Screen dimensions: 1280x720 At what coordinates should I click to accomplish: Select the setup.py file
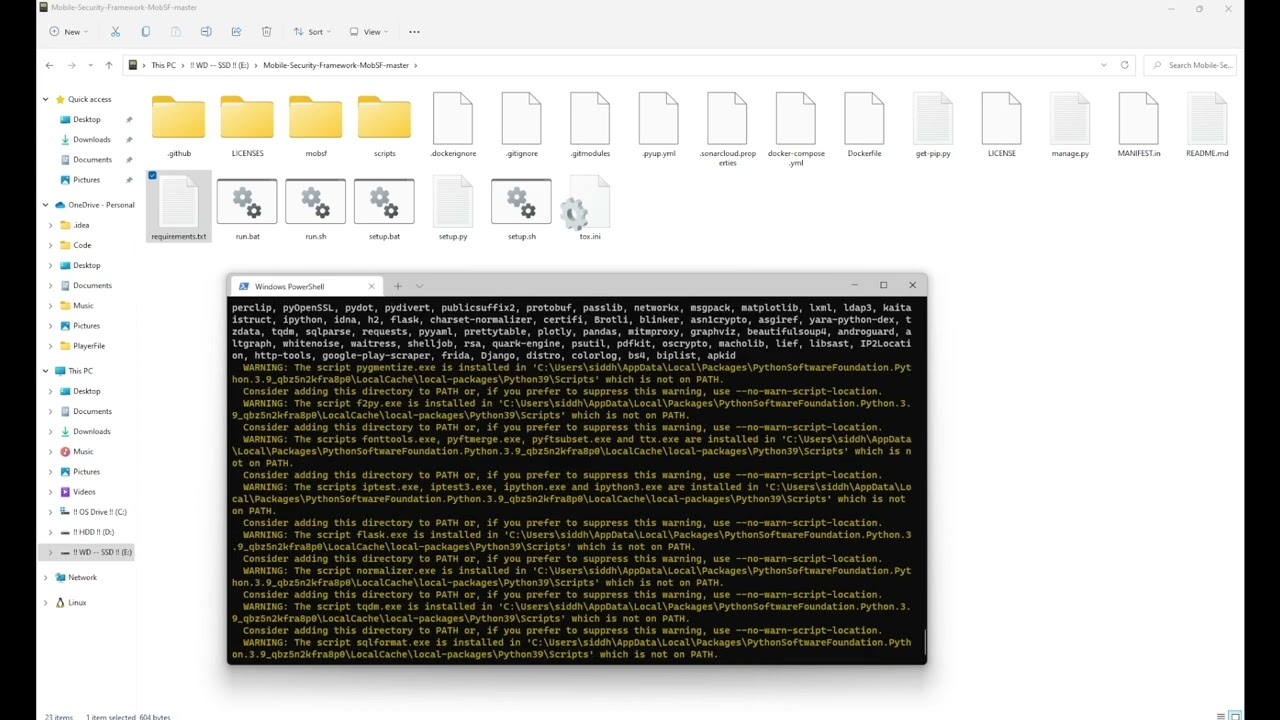point(453,208)
